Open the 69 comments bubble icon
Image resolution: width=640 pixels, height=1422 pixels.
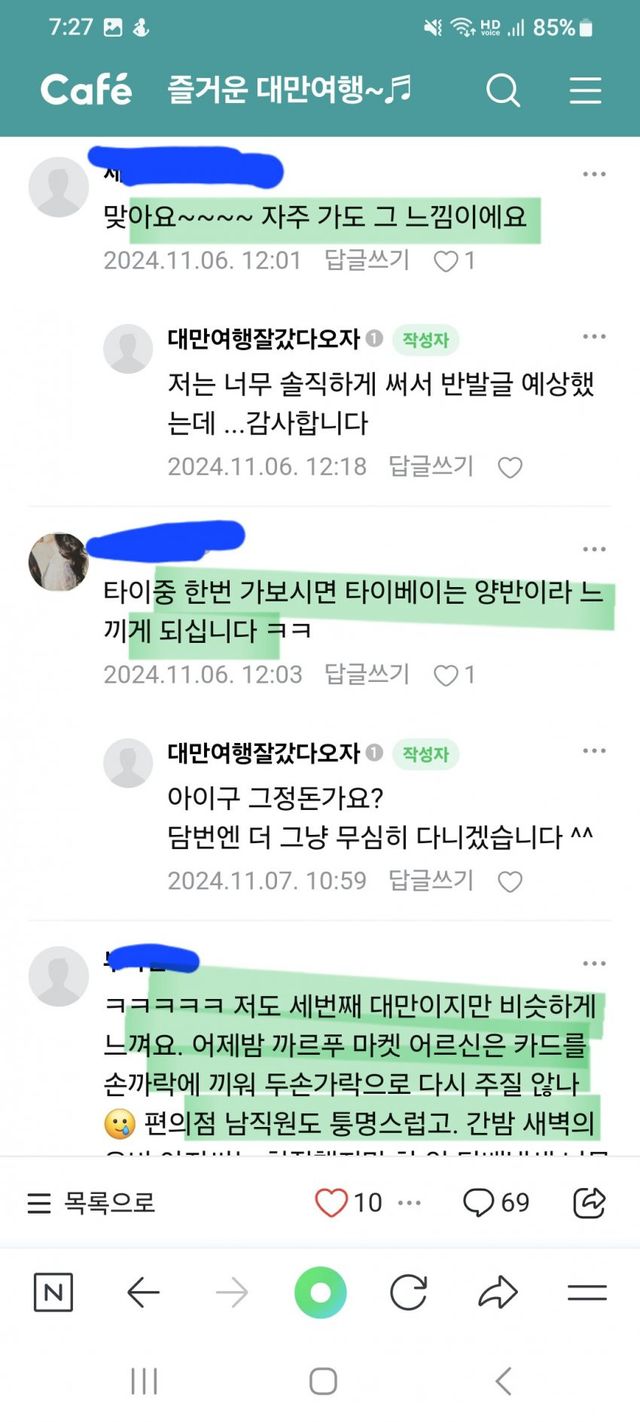click(478, 1202)
